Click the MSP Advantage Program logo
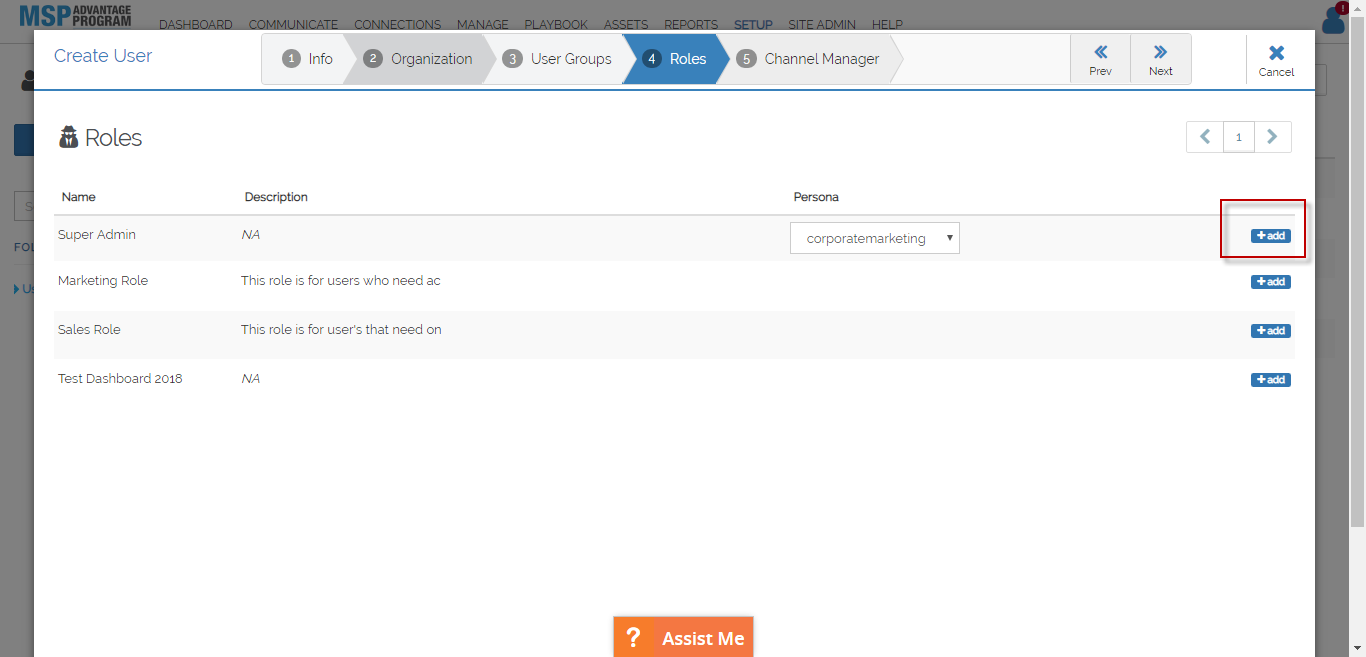The width and height of the screenshot is (1366, 657). (75, 17)
